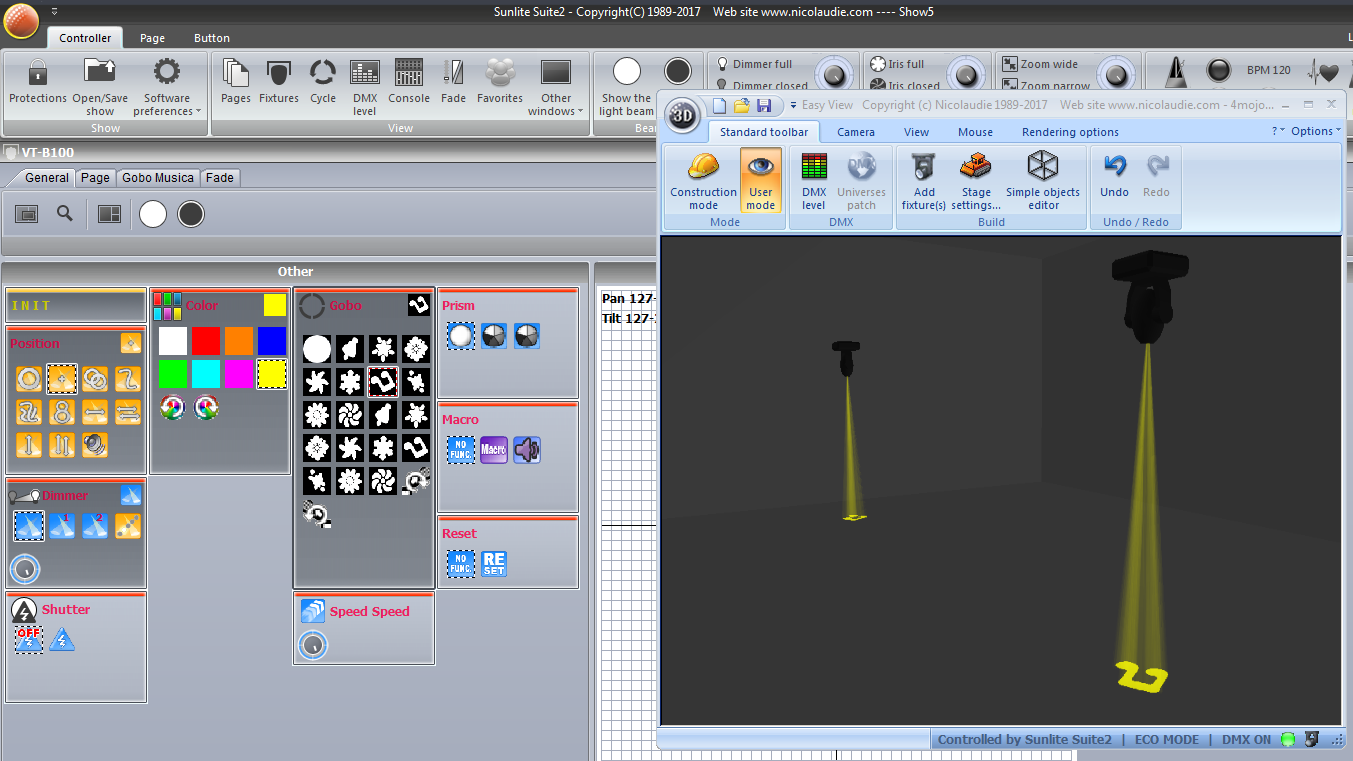
Task: Select the figure-8 movement in Position panel
Action: [62, 411]
